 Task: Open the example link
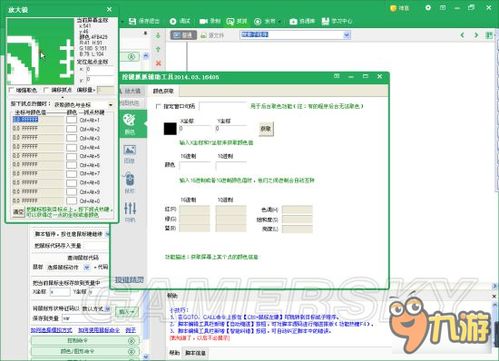[x=130, y=330]
